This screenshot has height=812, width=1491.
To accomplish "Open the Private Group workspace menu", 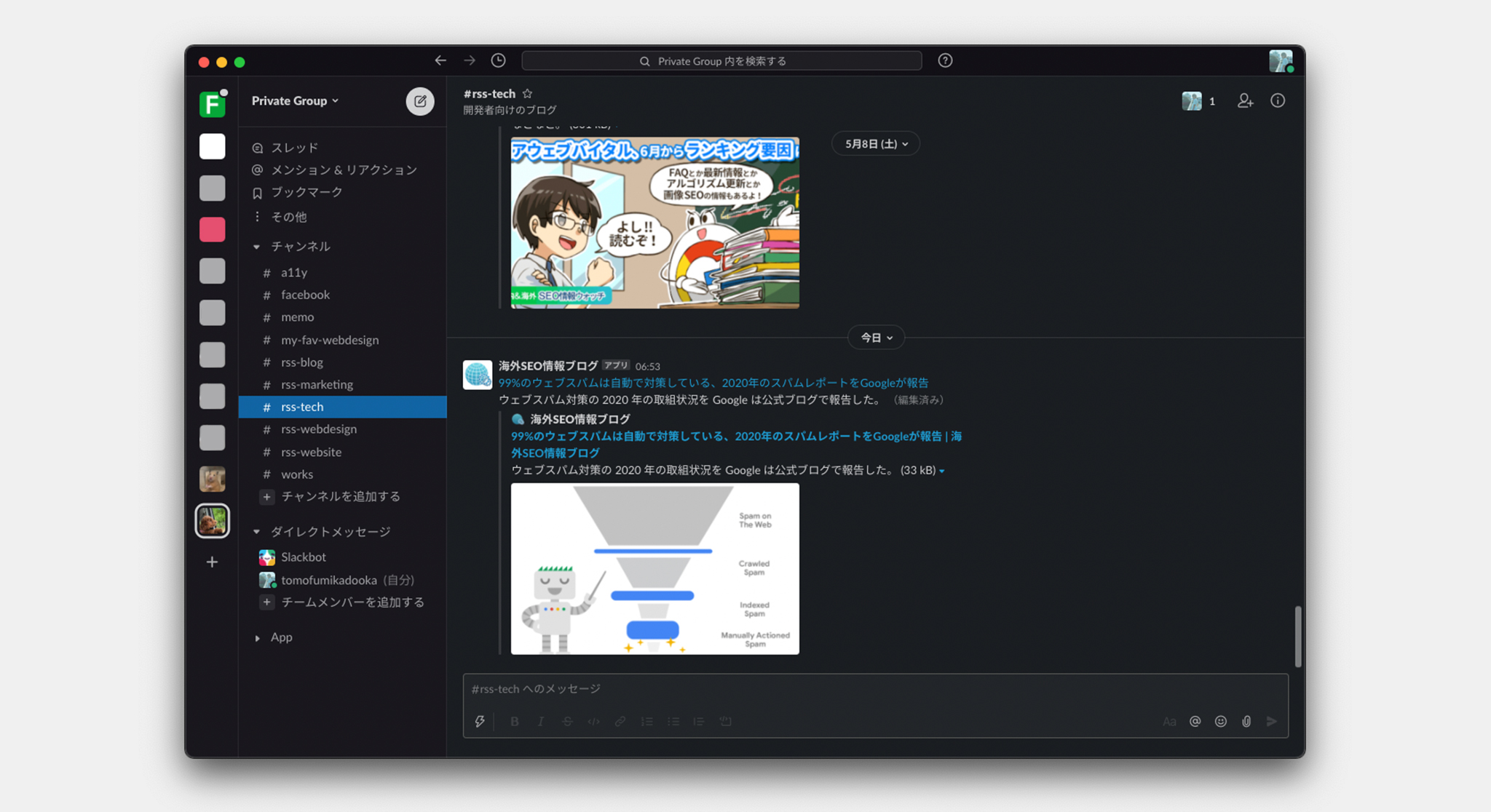I will click(295, 100).
